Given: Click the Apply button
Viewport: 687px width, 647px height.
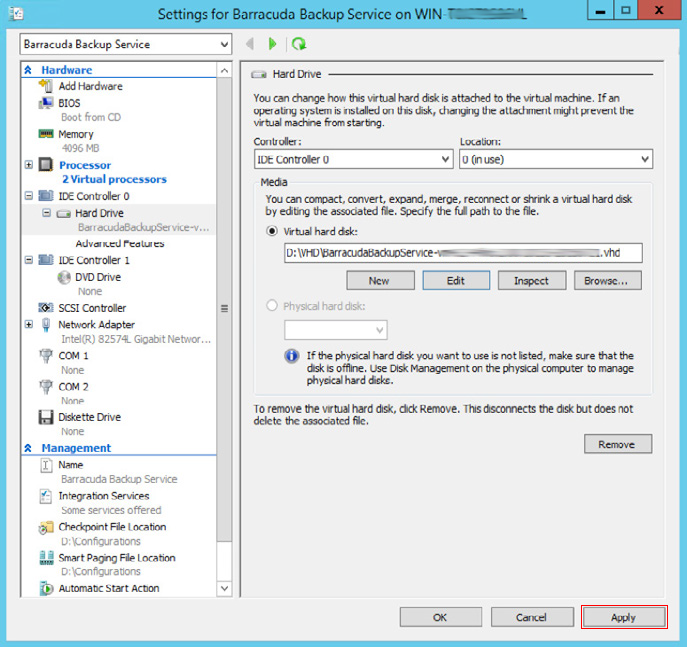Looking at the screenshot, I should (624, 617).
